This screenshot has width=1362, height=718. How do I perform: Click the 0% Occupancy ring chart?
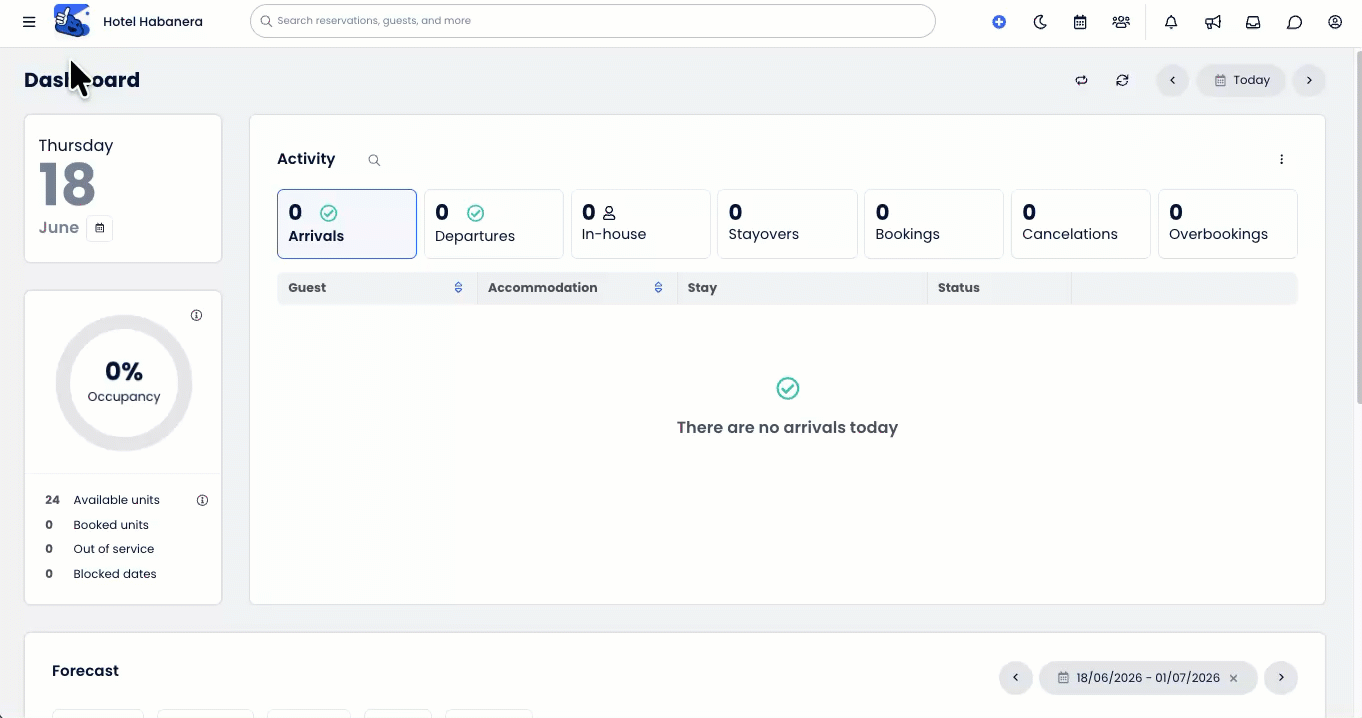click(124, 383)
